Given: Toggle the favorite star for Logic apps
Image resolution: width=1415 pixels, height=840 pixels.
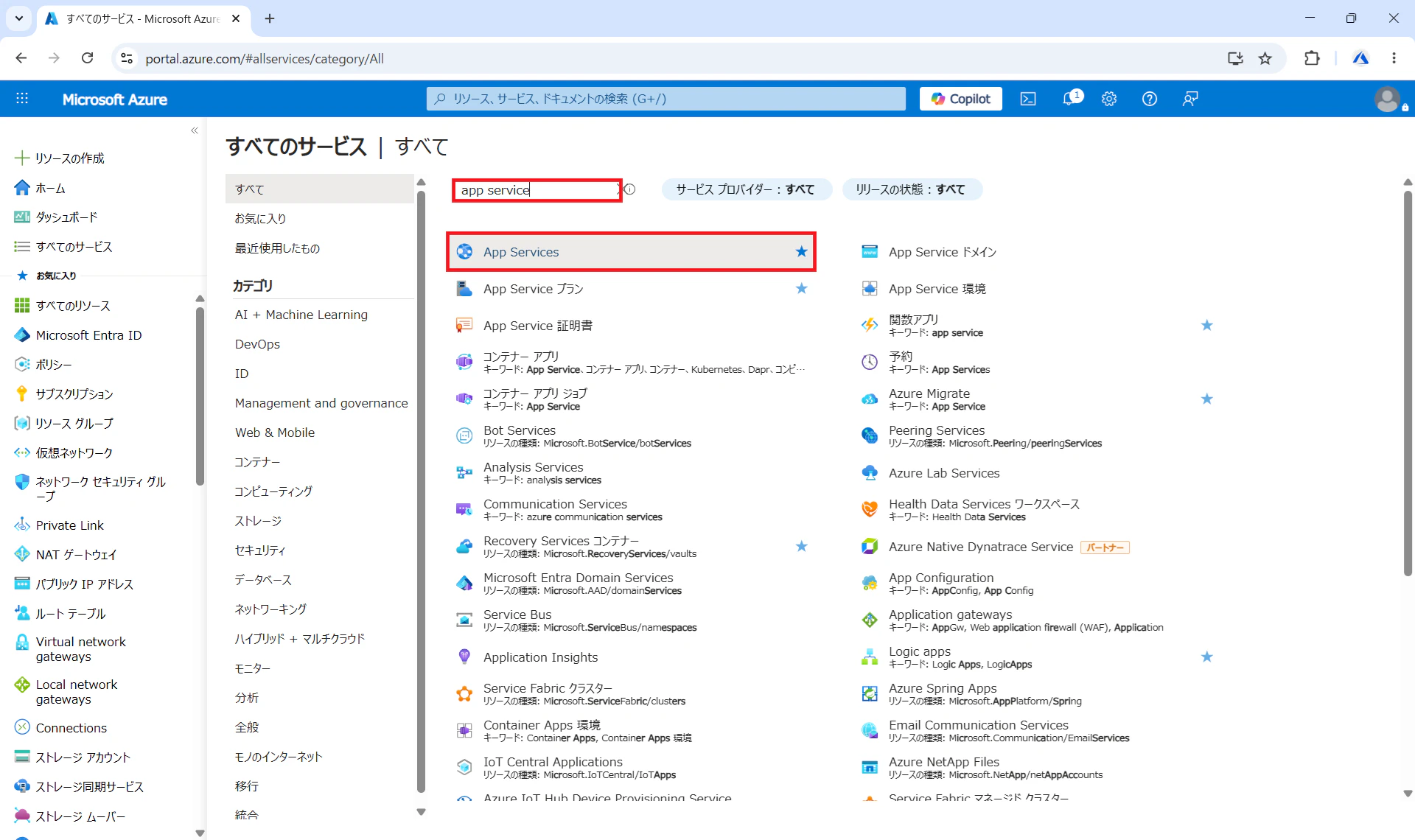Looking at the screenshot, I should 1207,657.
